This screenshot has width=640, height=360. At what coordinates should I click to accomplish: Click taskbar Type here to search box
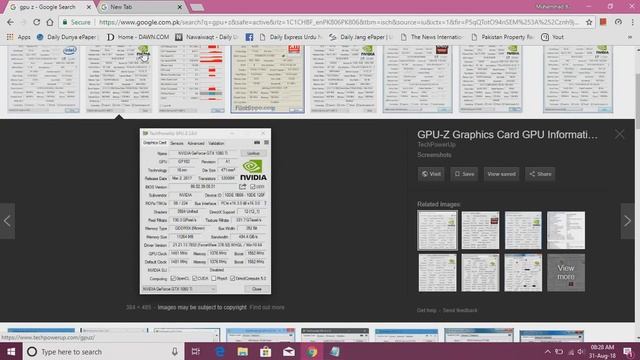click(98, 351)
